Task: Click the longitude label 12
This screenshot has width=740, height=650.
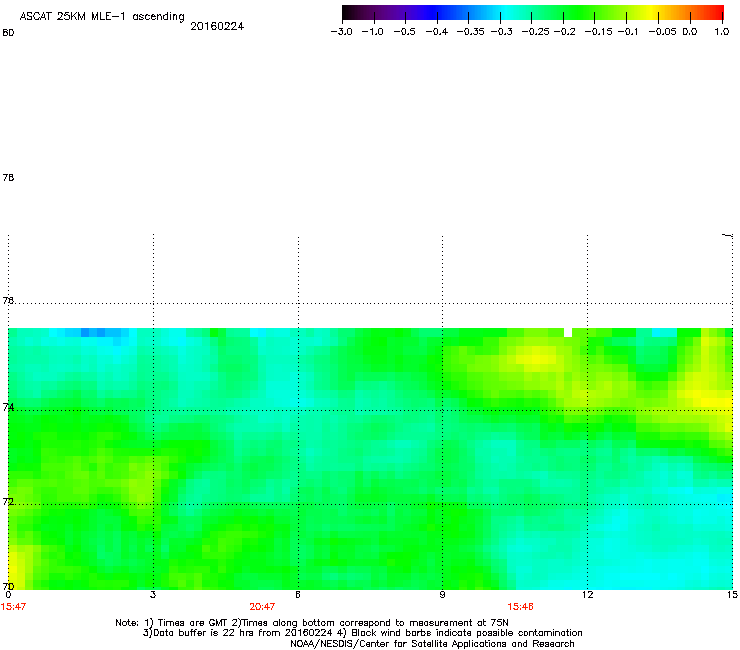Action: click(587, 595)
